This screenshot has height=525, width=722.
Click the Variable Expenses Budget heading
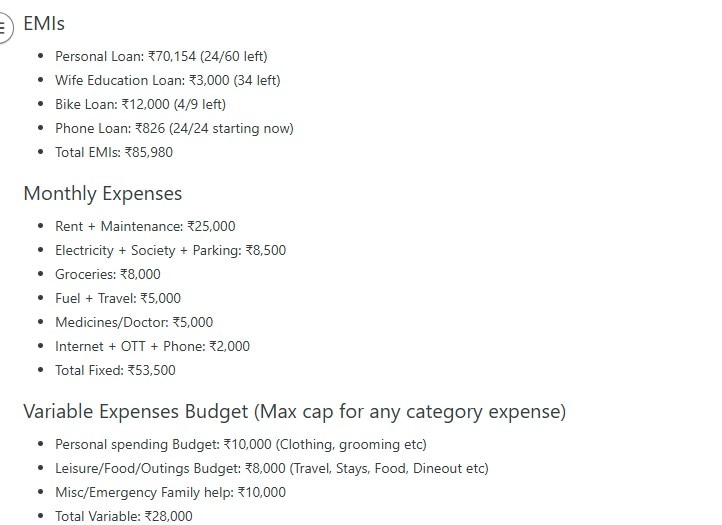click(295, 411)
